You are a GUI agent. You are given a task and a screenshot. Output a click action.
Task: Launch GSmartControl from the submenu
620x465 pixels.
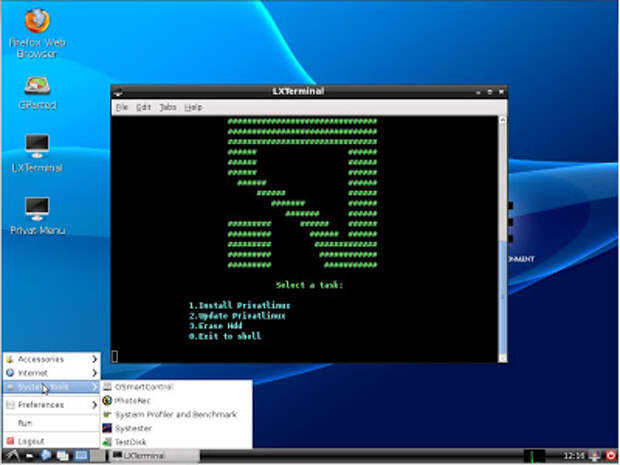[177, 387]
